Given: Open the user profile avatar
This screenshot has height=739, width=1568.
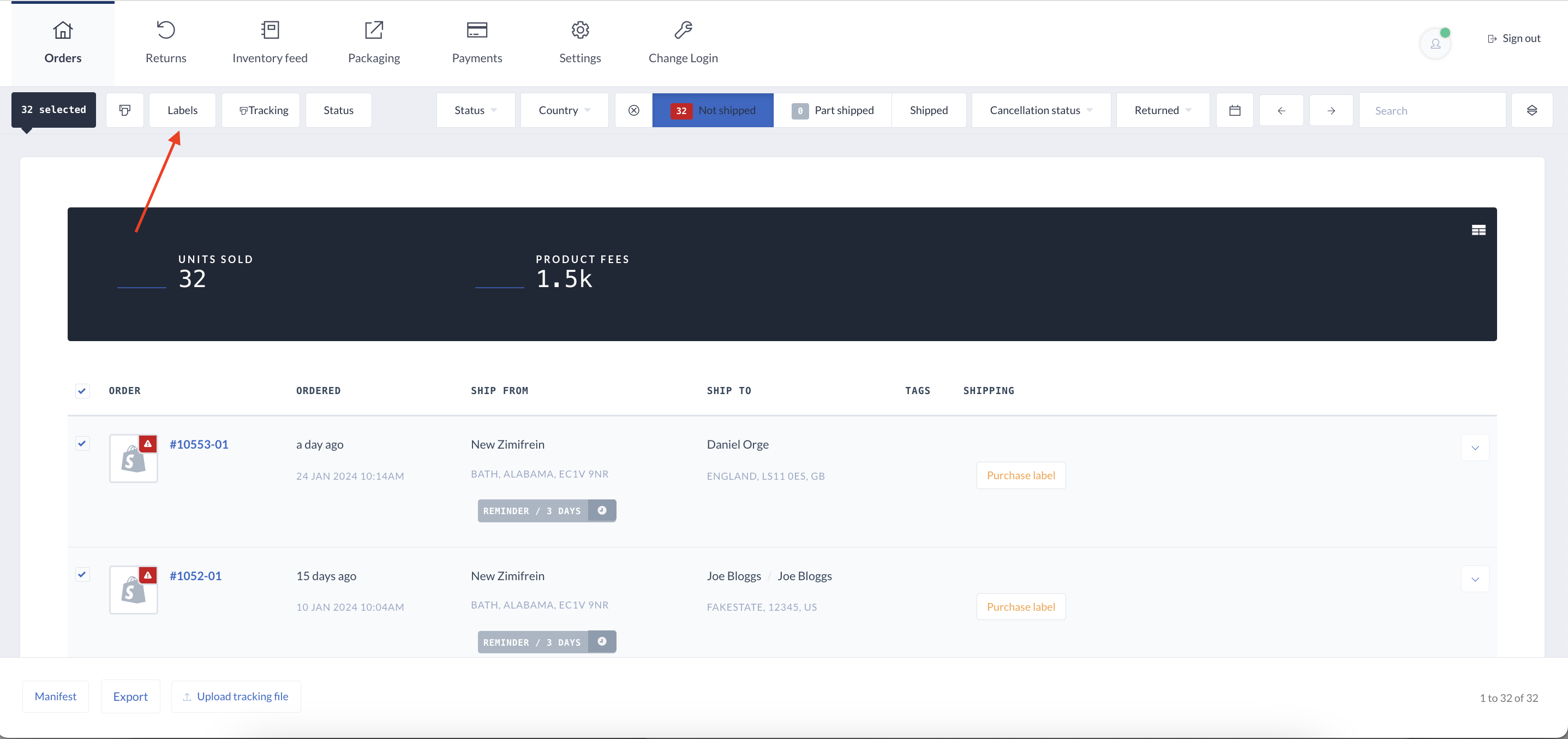Looking at the screenshot, I should tap(1435, 44).
